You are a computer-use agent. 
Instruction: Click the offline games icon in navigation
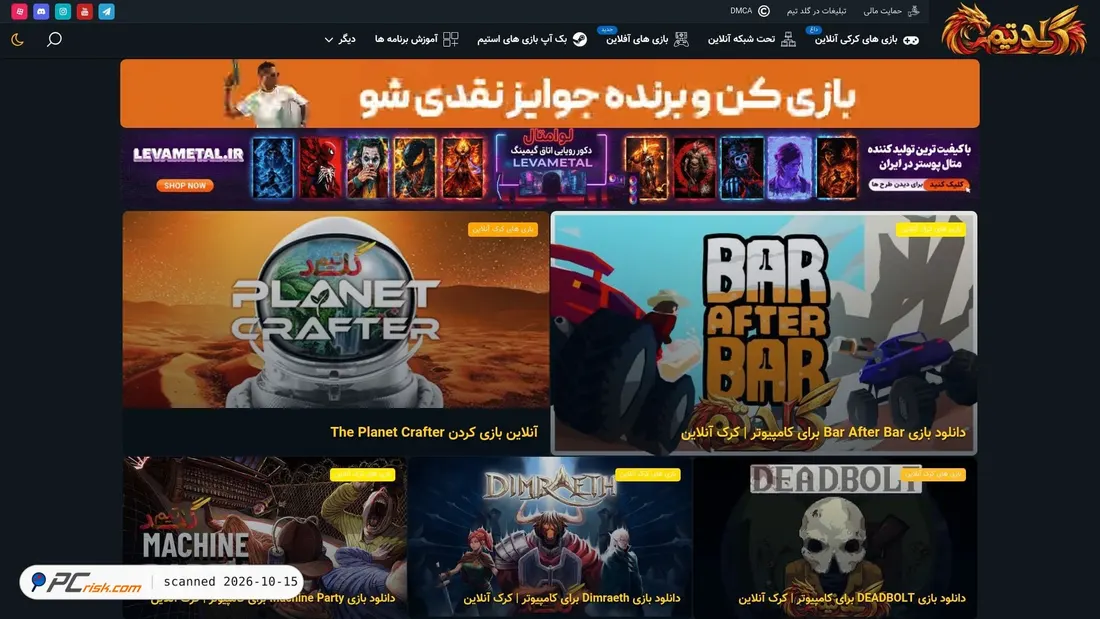coord(681,39)
